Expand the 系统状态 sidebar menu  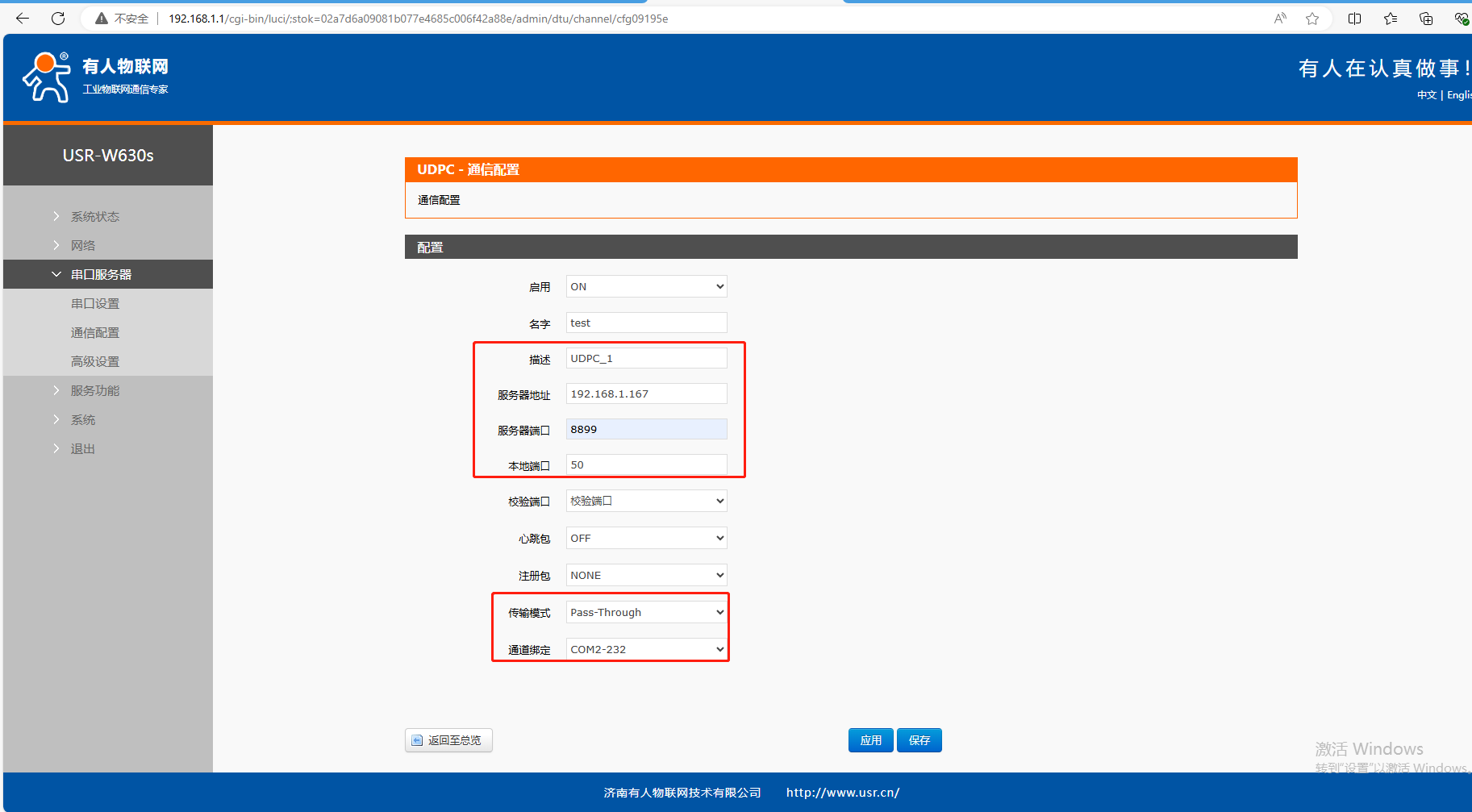(94, 217)
